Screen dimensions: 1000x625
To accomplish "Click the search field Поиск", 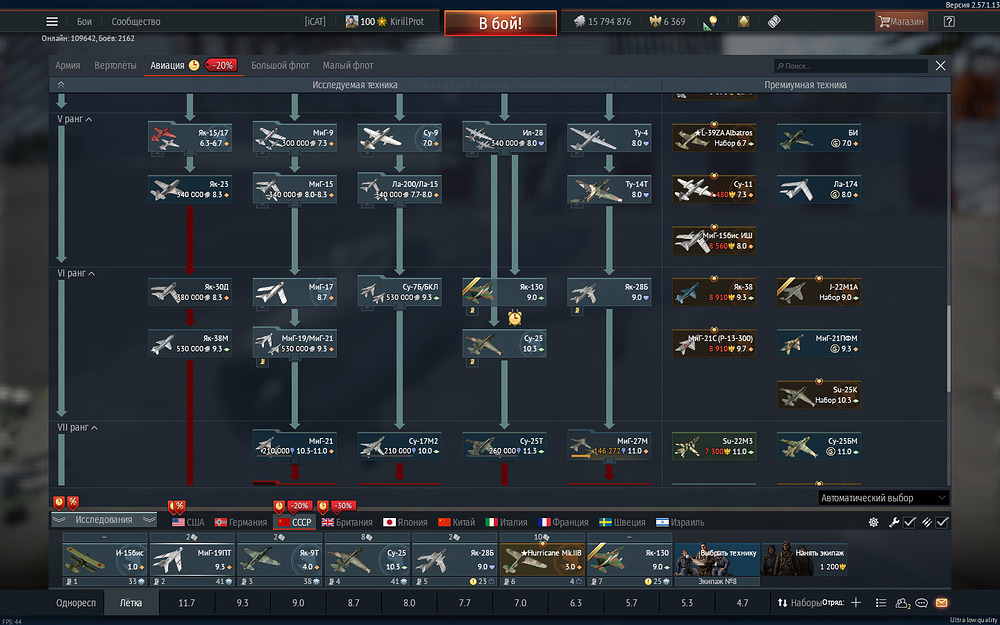I will (851, 66).
